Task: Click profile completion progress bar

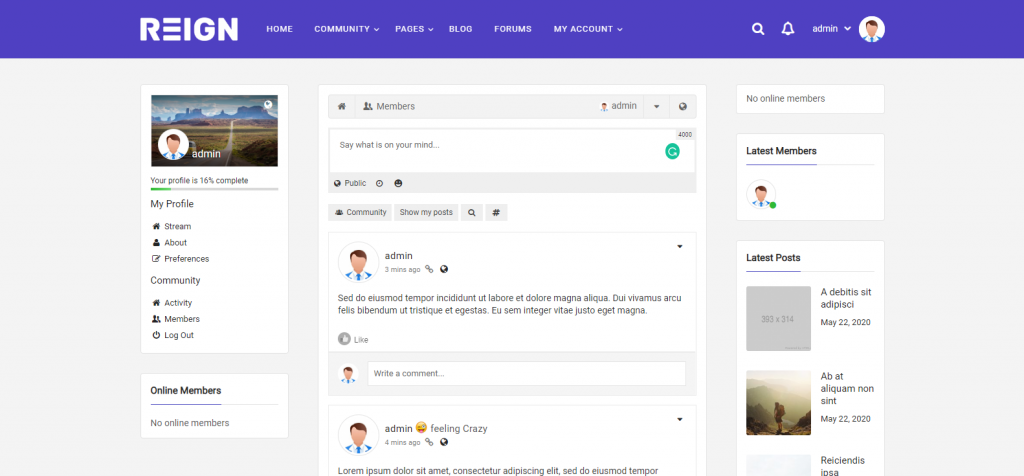Action: 214,189
